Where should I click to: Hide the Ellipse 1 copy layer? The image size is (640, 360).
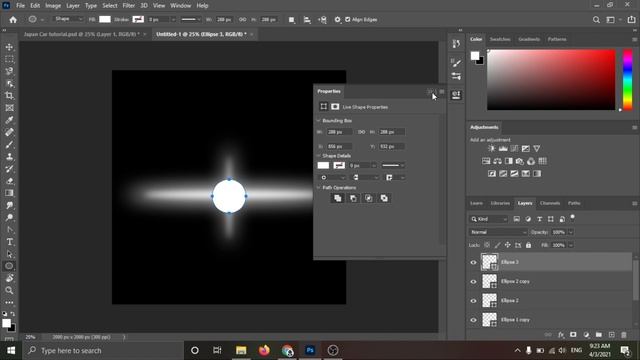[473, 320]
